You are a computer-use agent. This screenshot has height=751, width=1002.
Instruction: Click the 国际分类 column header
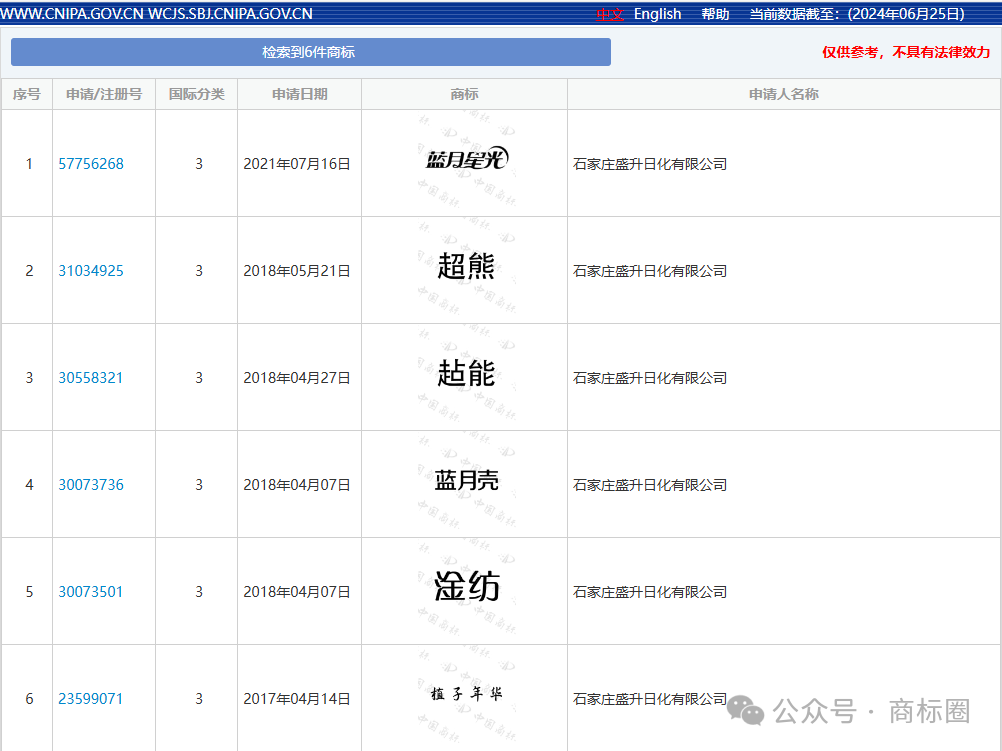pos(197,94)
